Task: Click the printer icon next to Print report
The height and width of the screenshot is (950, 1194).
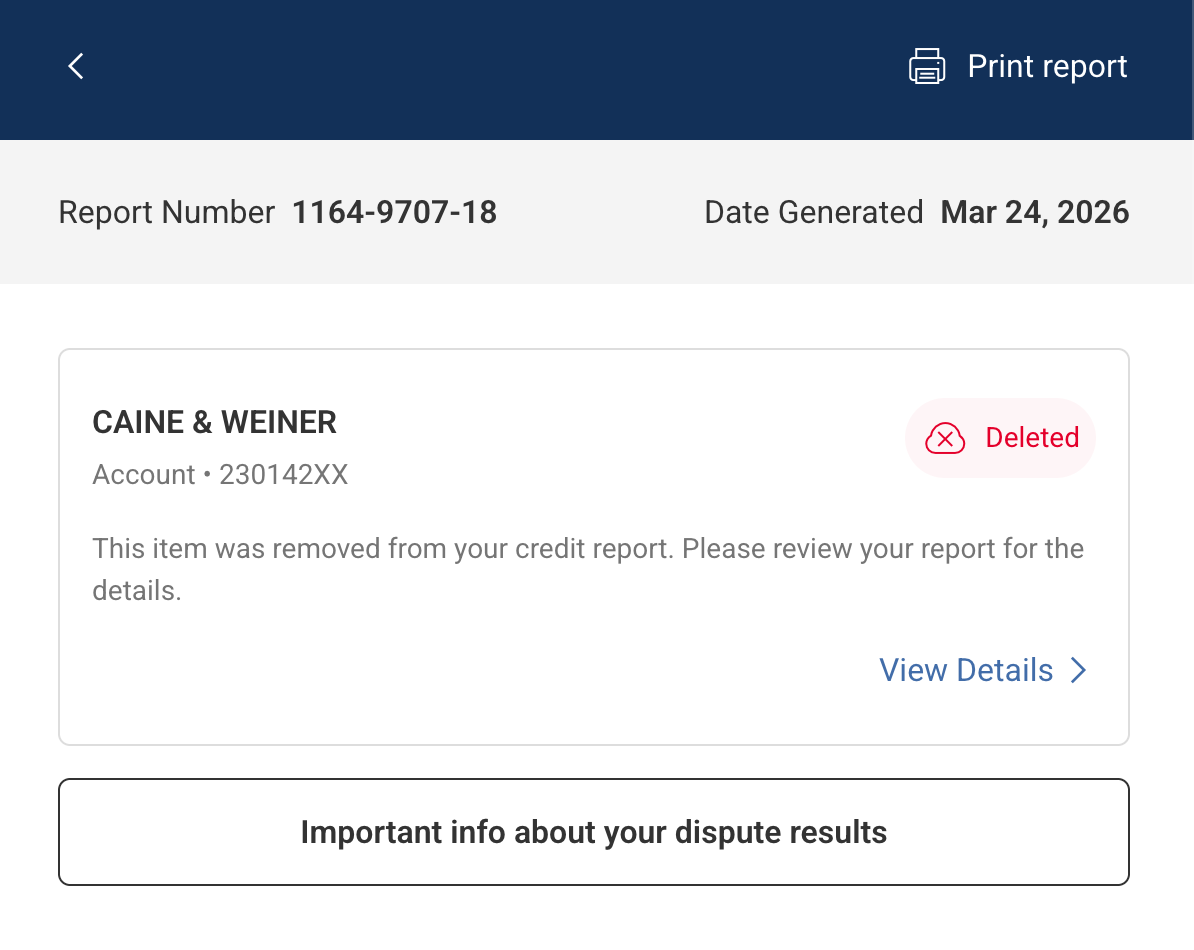Action: tap(926, 66)
